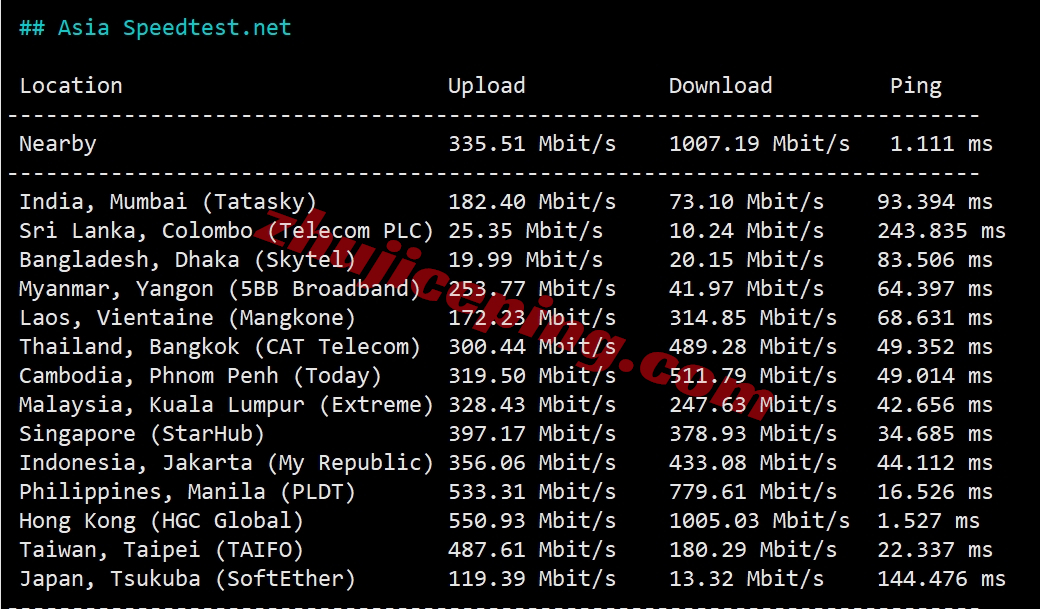Screen dimensions: 1040x609
Task: Select Malaysia upload value 328.43 Mbit/s
Action: 532,405
